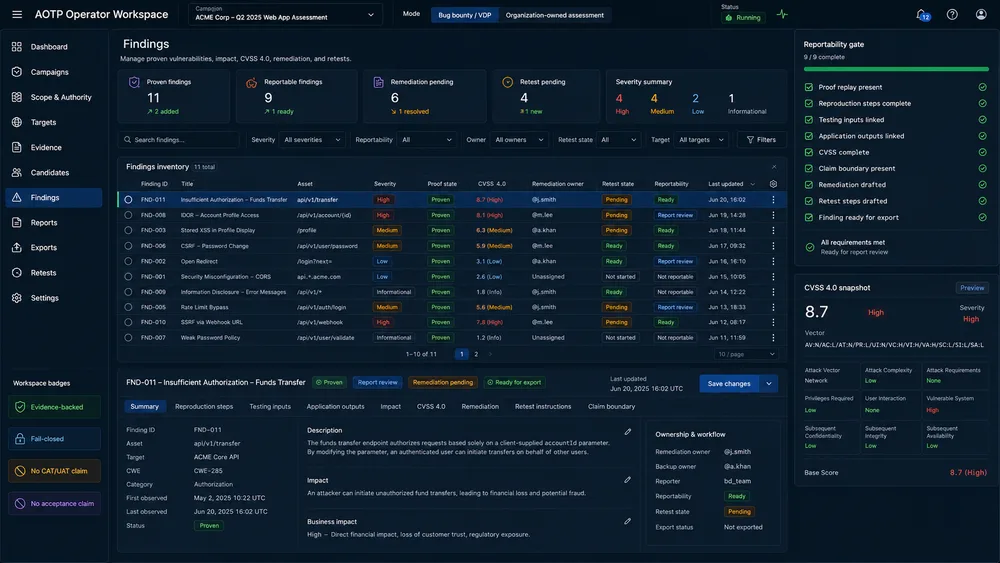Open the rows per page dropdown
The image size is (1000, 563).
(x=746, y=354)
